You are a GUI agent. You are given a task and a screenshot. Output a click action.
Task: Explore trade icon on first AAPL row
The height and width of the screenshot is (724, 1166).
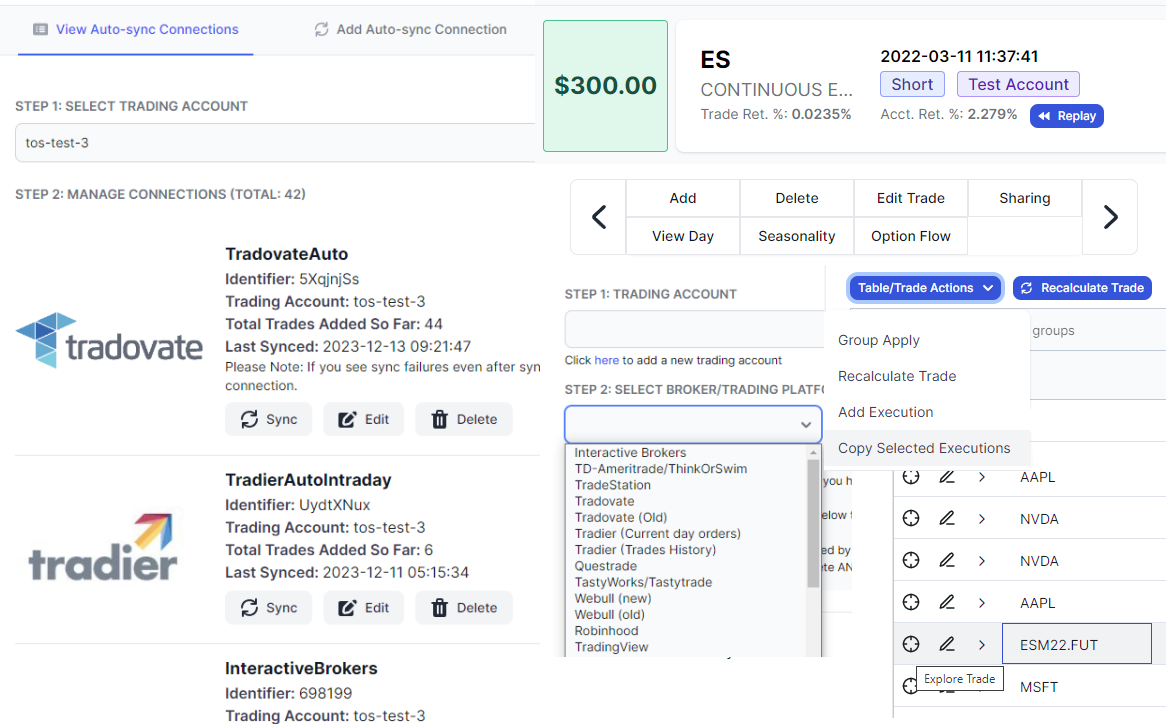click(x=911, y=476)
